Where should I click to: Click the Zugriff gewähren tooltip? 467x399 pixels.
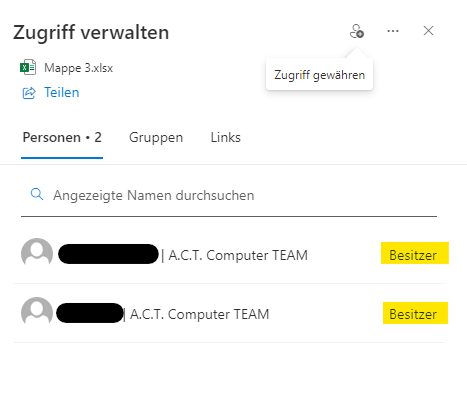319,75
